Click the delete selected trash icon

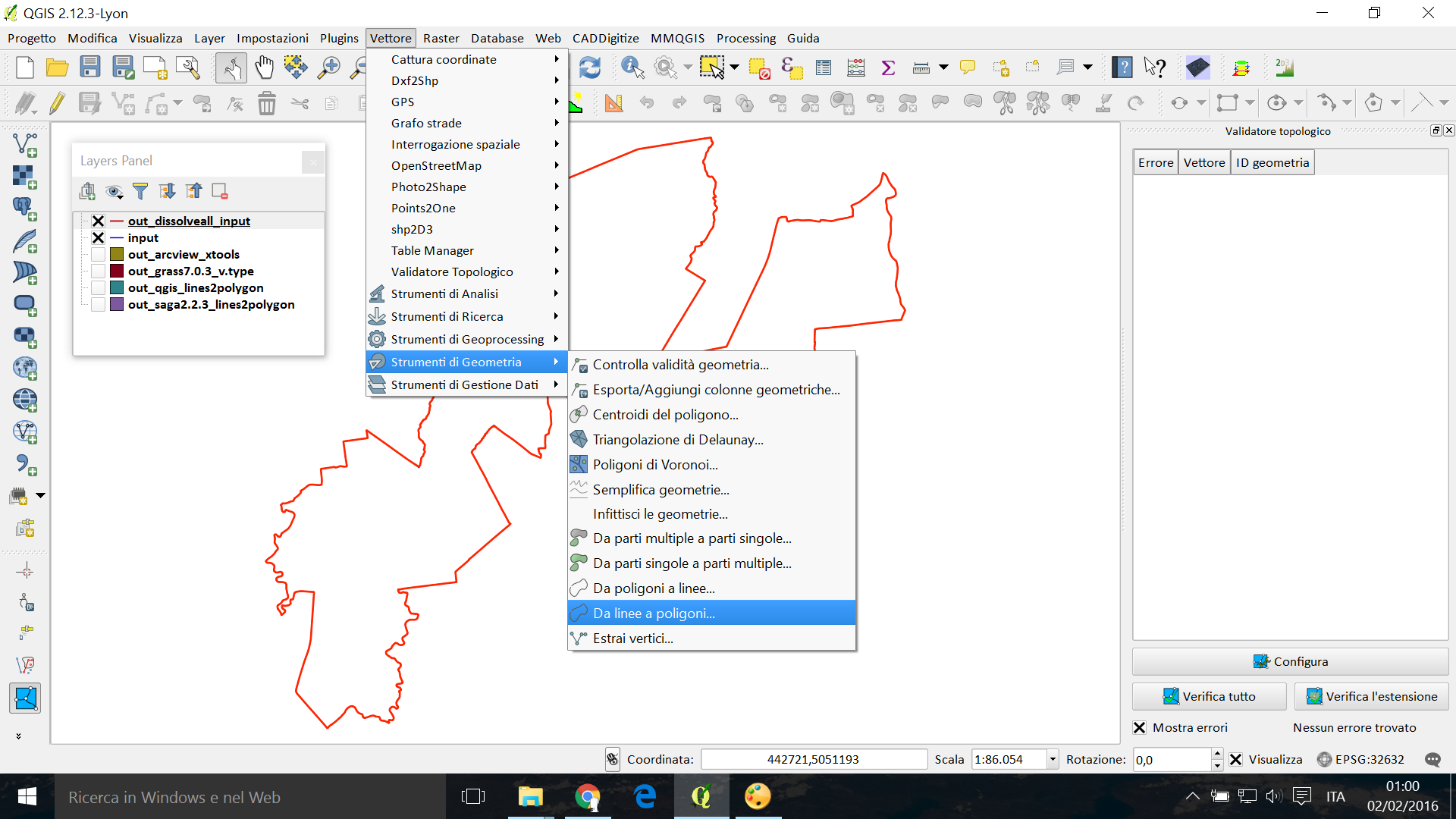pos(267,103)
